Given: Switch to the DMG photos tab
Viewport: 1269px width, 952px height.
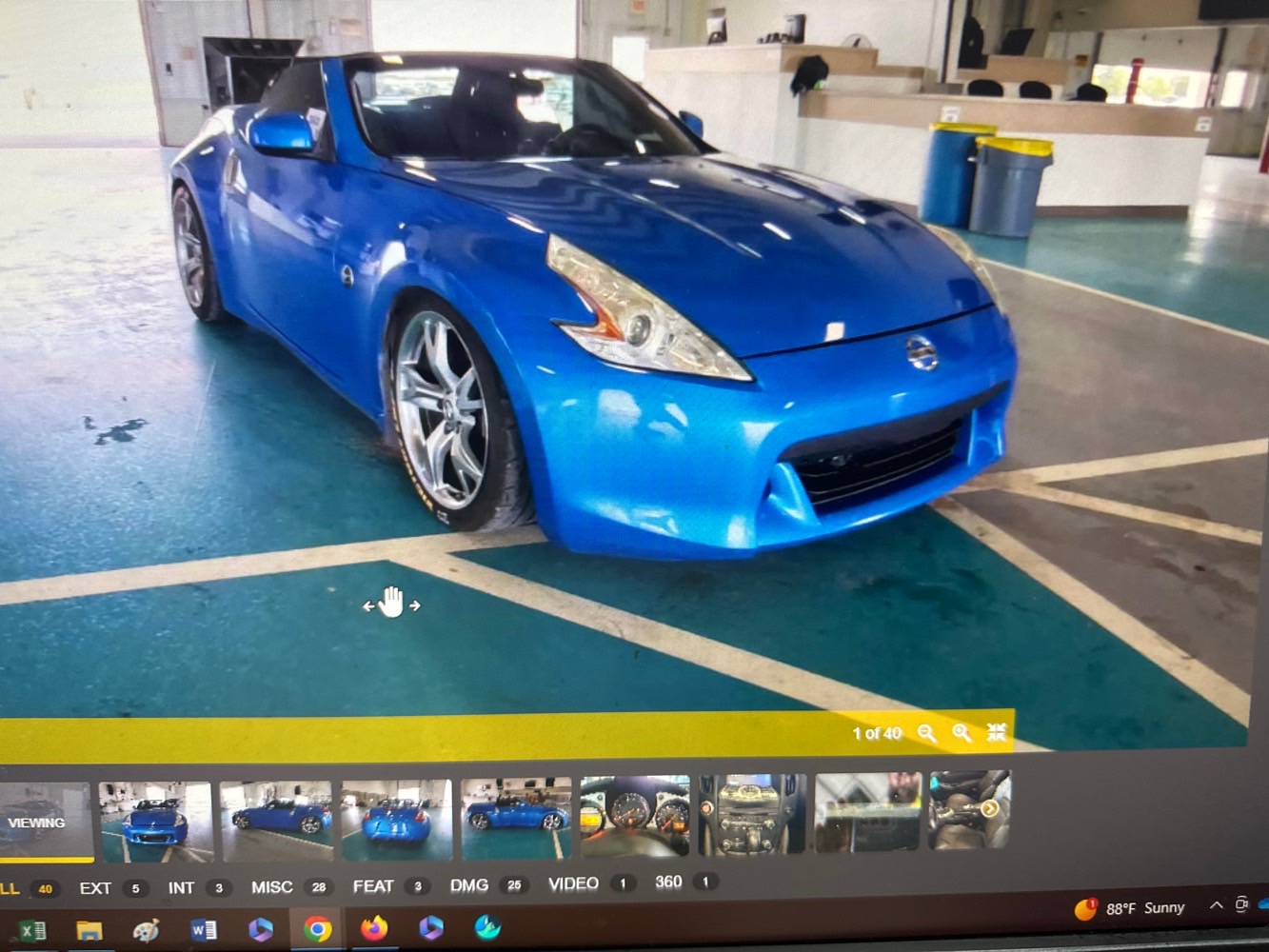Looking at the screenshot, I should pos(488,884).
